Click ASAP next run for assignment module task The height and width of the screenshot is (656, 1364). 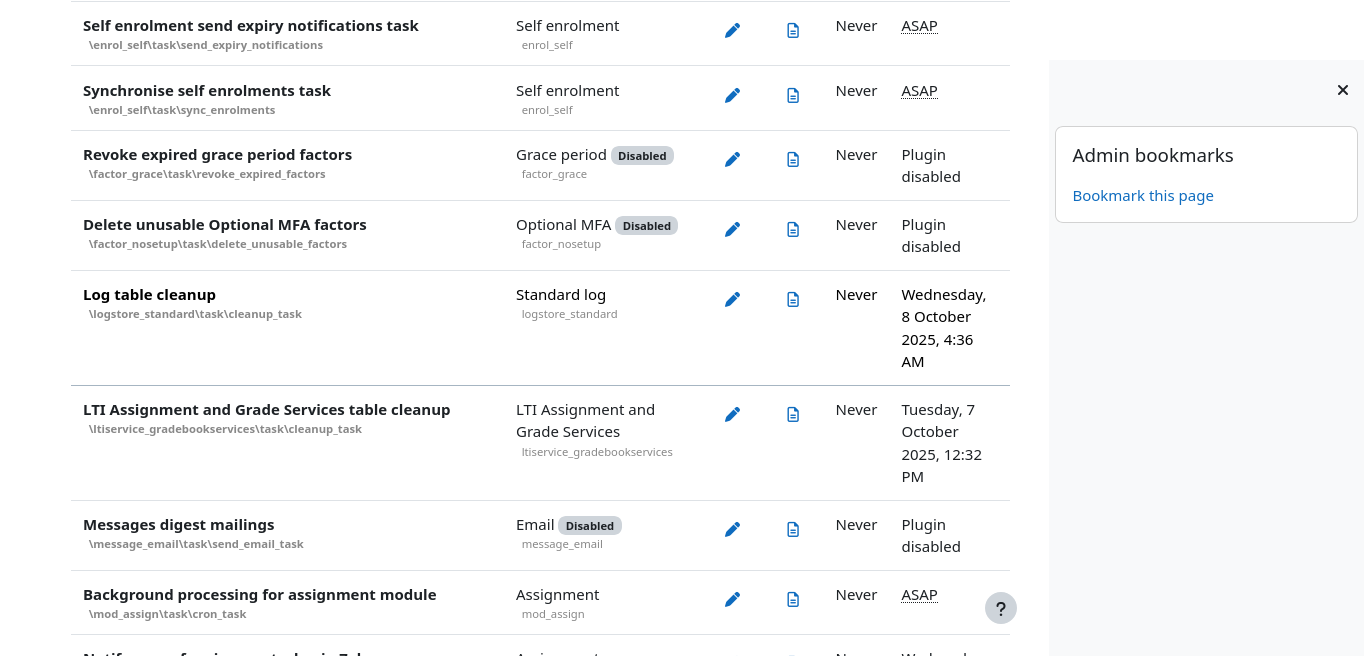tap(919, 595)
